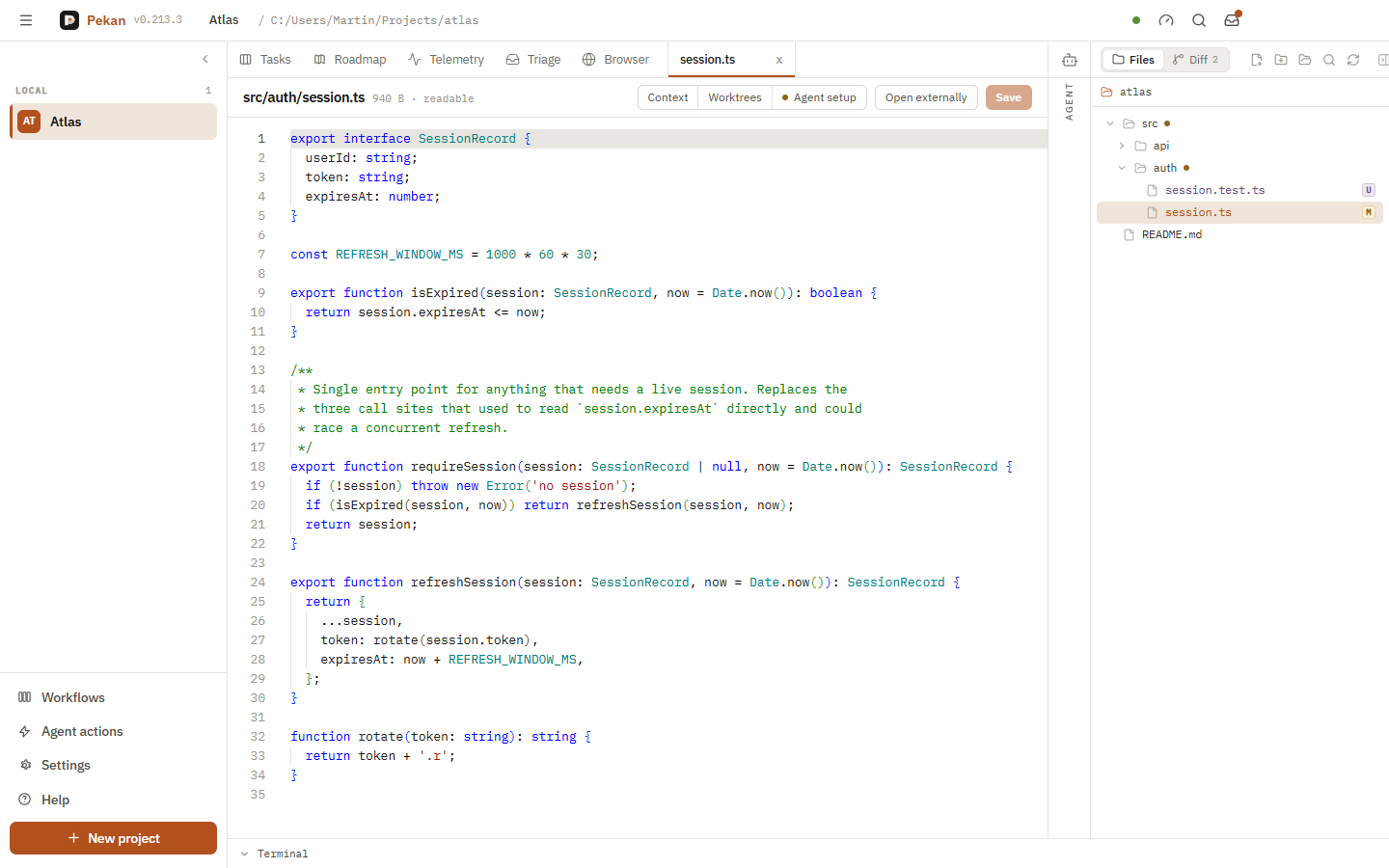This screenshot has height=868, width=1389.
Task: Click the Agent setup button
Action: pos(819,97)
